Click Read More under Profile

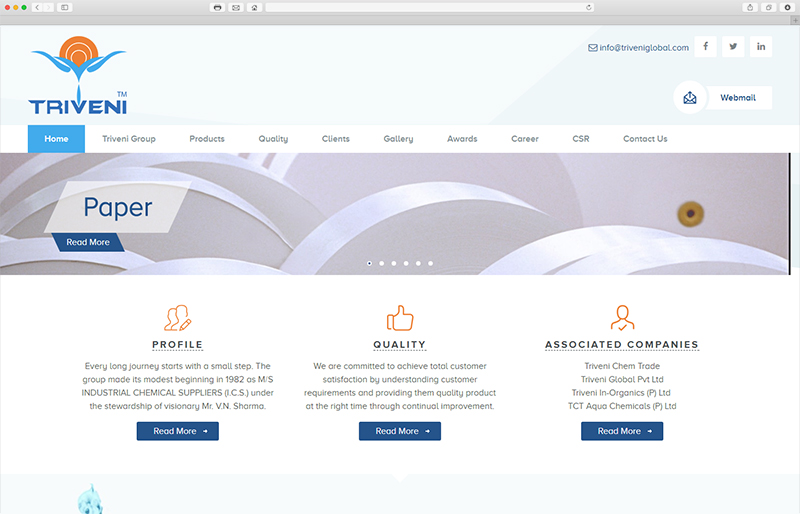[177, 431]
